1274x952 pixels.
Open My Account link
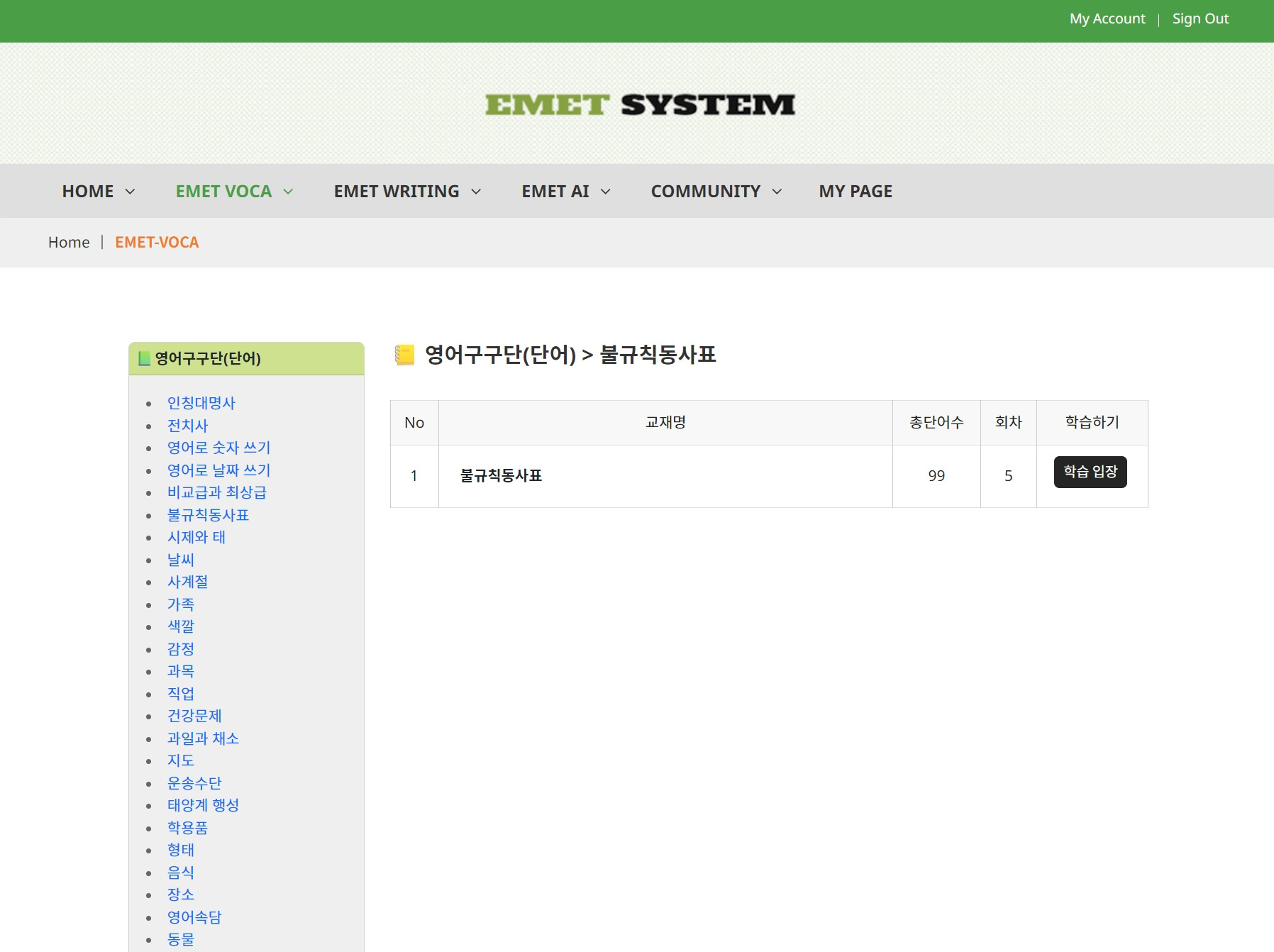[x=1107, y=19]
